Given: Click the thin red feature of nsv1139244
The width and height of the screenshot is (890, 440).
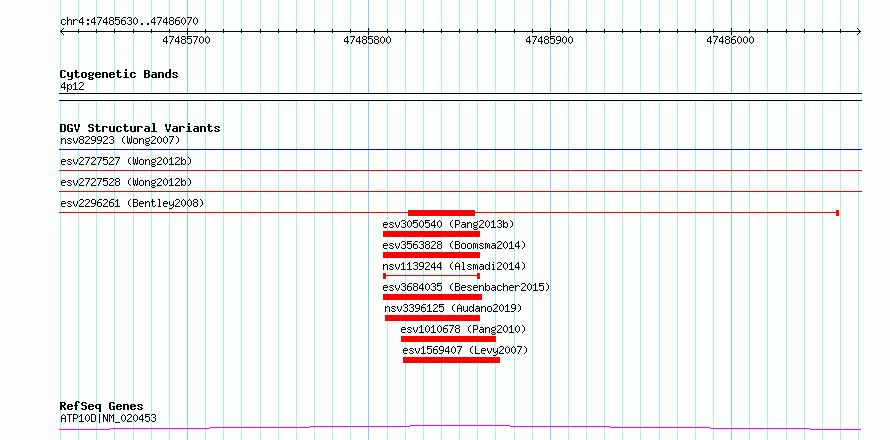Looking at the screenshot, I should (431, 276).
